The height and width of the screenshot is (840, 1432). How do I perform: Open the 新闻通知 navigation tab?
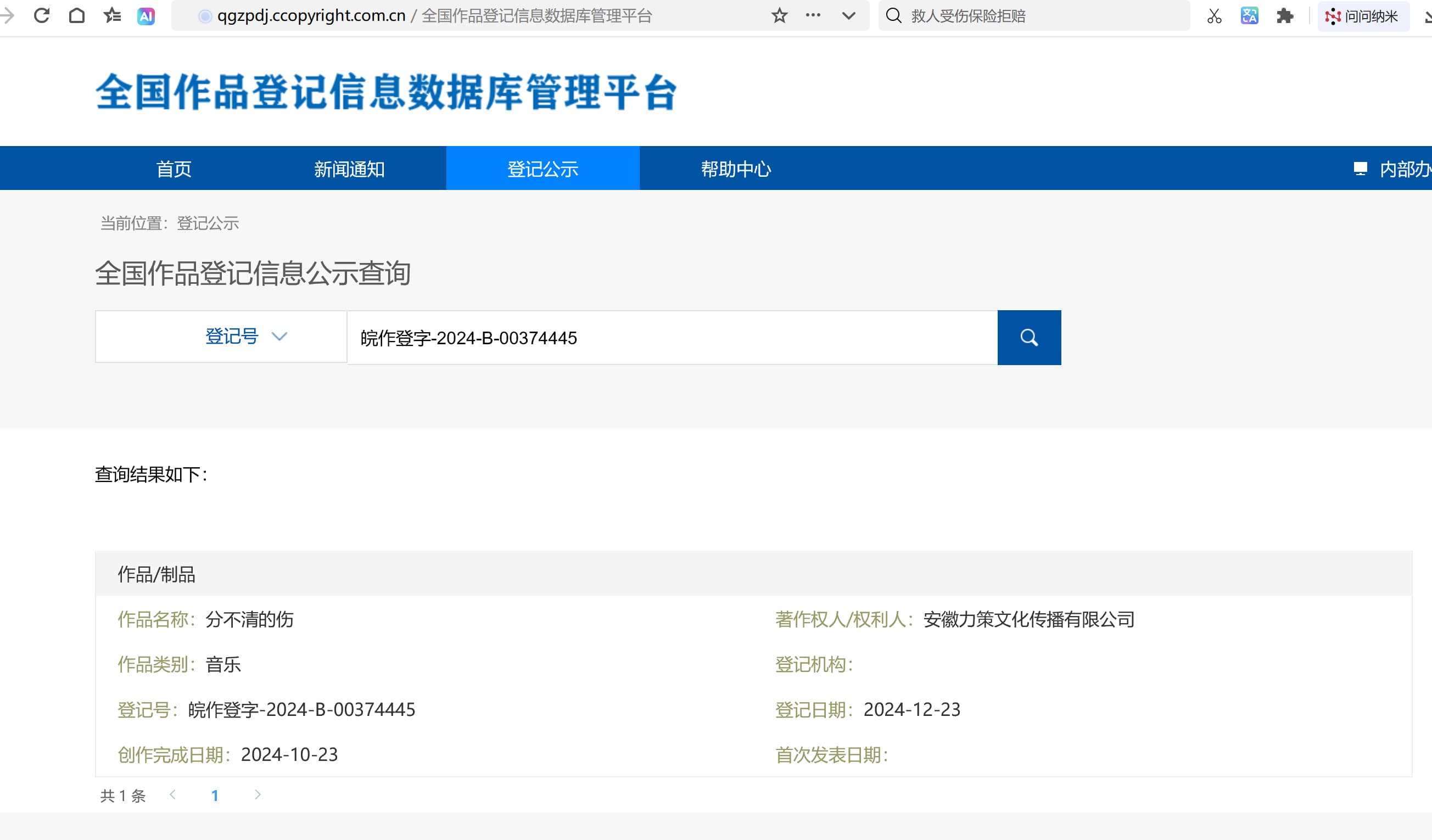pos(349,169)
